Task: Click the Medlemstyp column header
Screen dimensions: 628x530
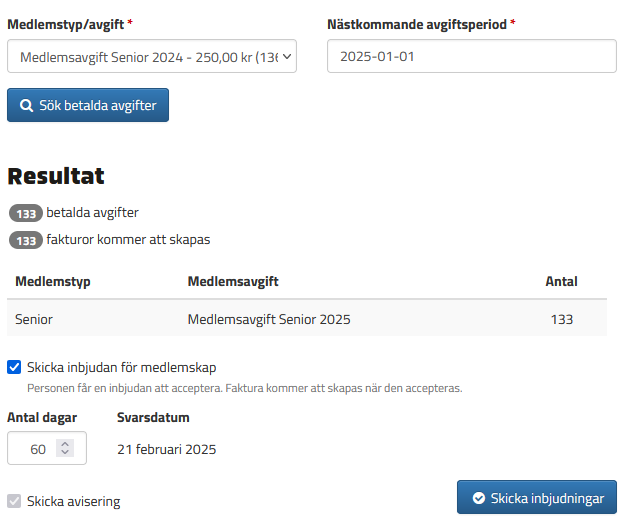Action: click(x=53, y=282)
